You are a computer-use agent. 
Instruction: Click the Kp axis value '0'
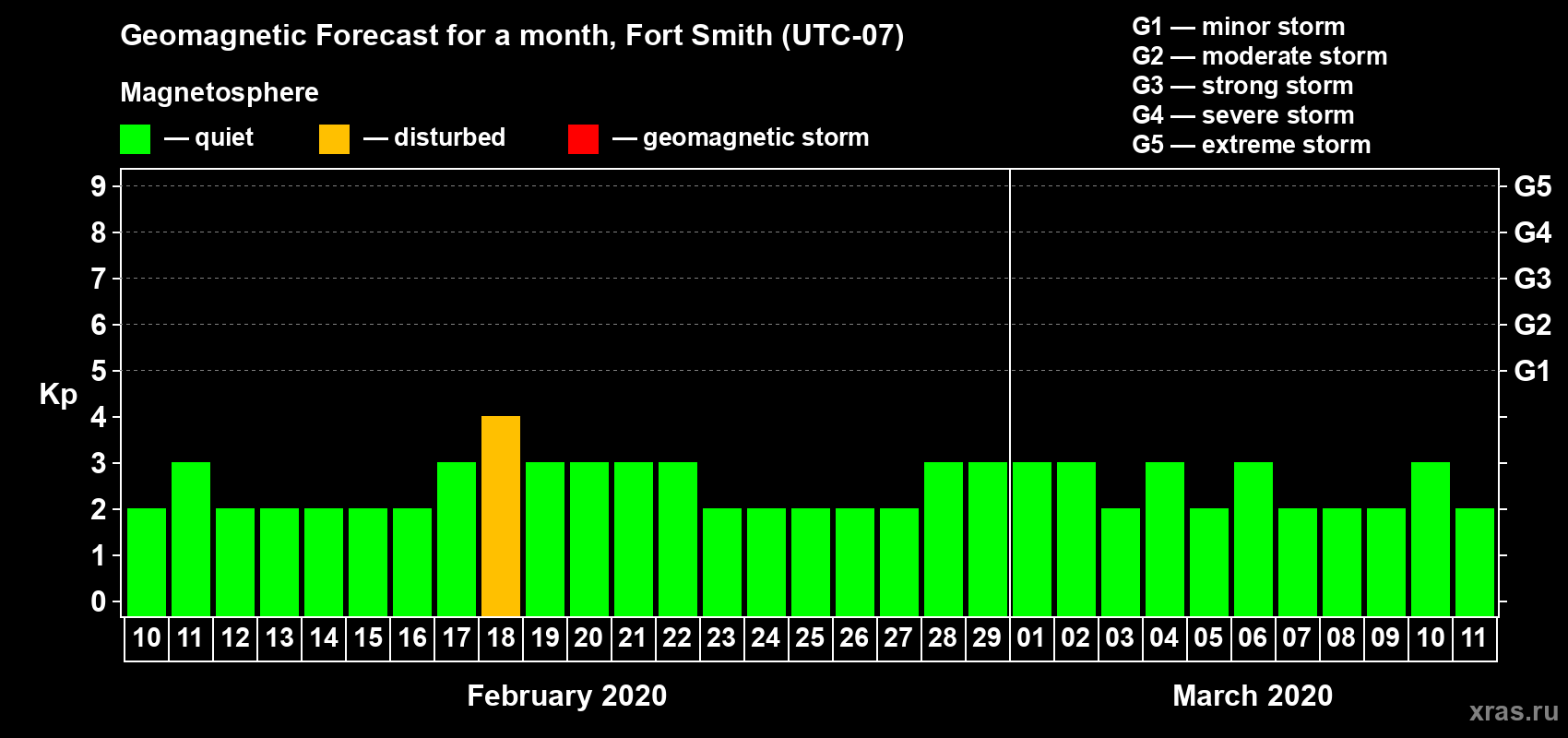[x=99, y=601]
